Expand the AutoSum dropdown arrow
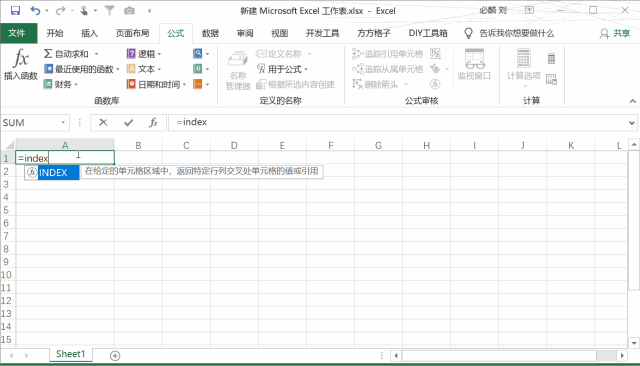 coord(96,54)
